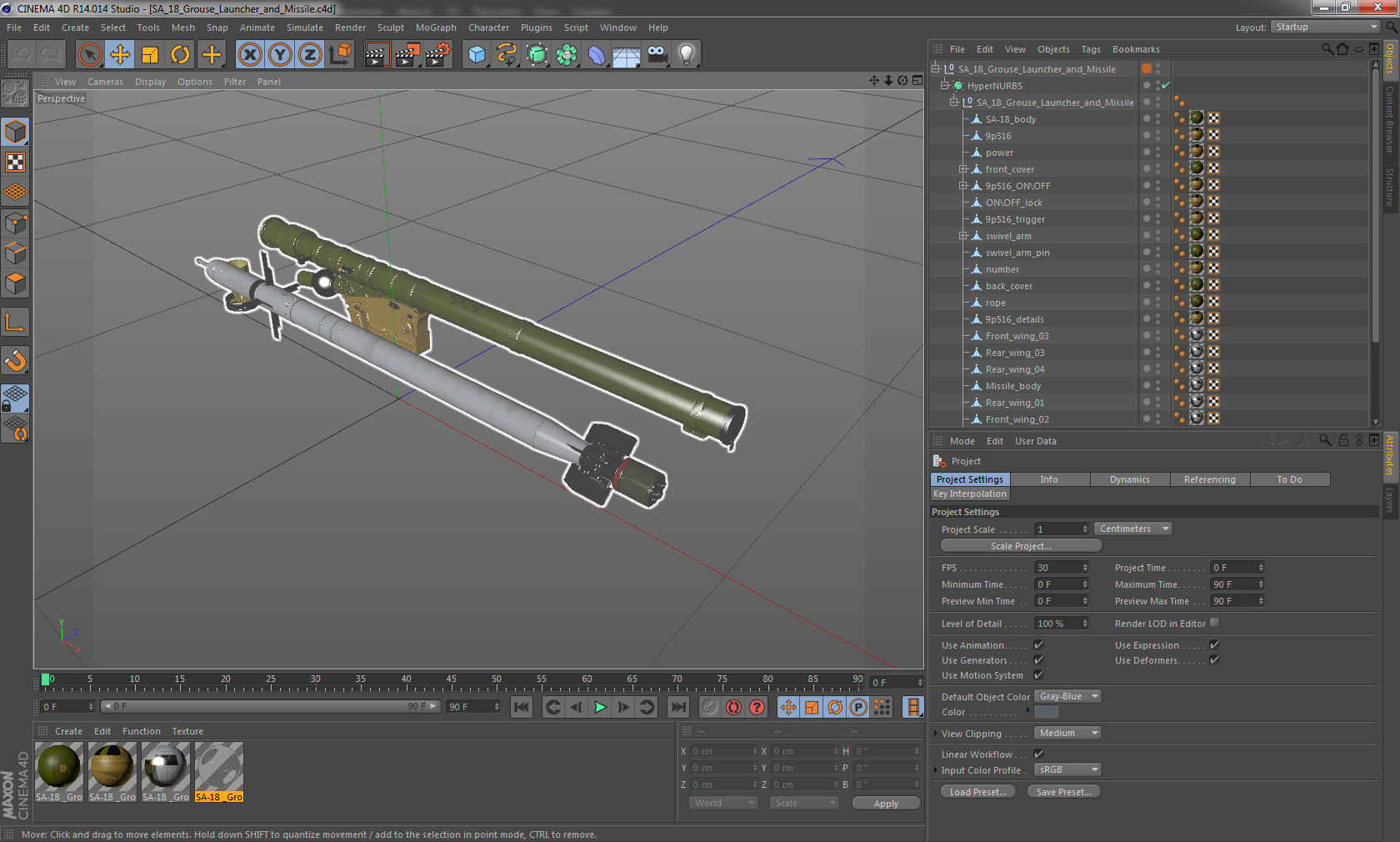Enable Render LOD in Editor
The width and height of the screenshot is (1400, 842).
pyautogui.click(x=1214, y=623)
